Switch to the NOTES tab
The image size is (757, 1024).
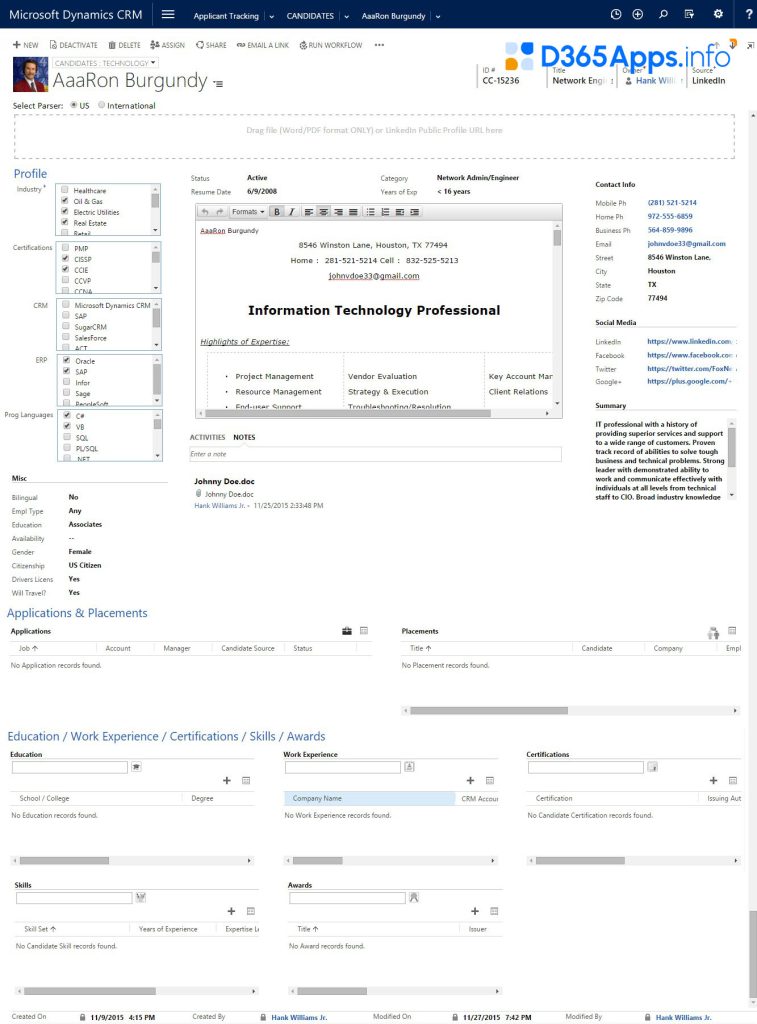(x=244, y=437)
